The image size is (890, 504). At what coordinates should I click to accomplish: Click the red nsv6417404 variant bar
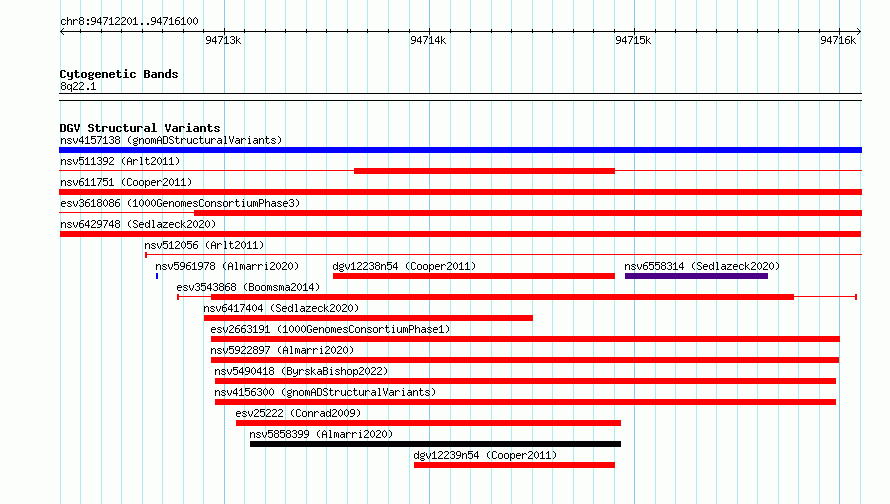(368, 318)
